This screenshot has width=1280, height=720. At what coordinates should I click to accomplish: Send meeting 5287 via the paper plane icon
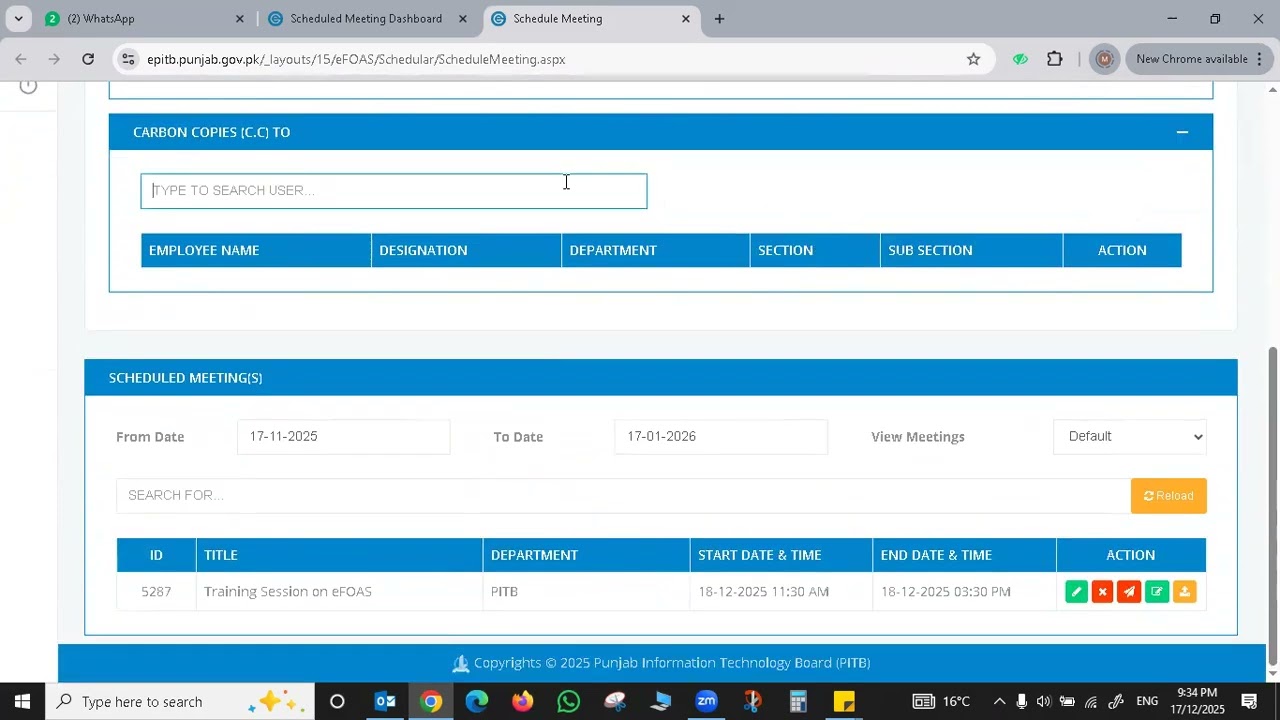click(x=1129, y=592)
